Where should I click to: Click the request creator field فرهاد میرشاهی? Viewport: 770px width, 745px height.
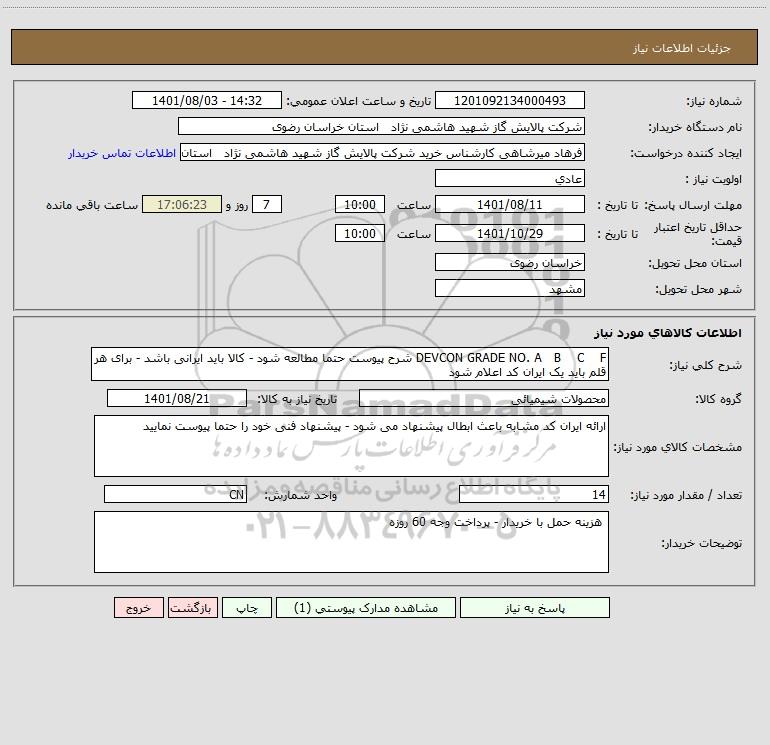pos(383,152)
